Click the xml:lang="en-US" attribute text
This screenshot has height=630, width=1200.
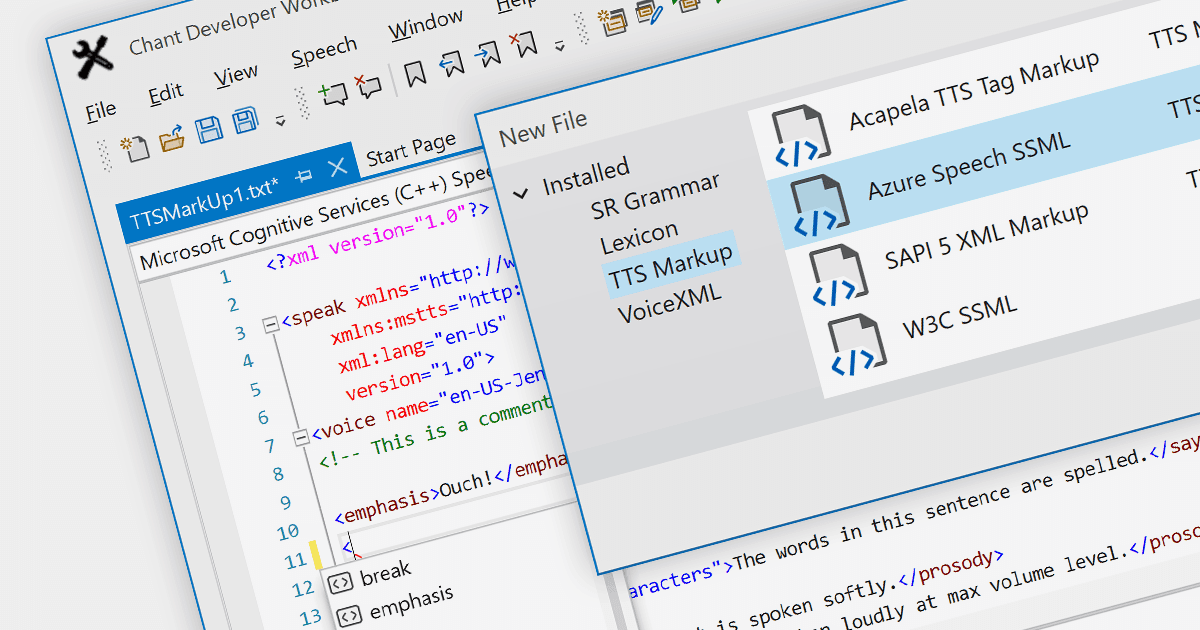424,346
